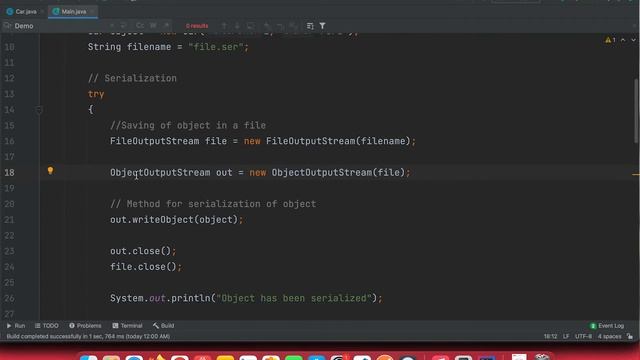Viewport: 640px width, 360px height.
Task: Click "Object has been serialized" string
Action: coord(294,298)
